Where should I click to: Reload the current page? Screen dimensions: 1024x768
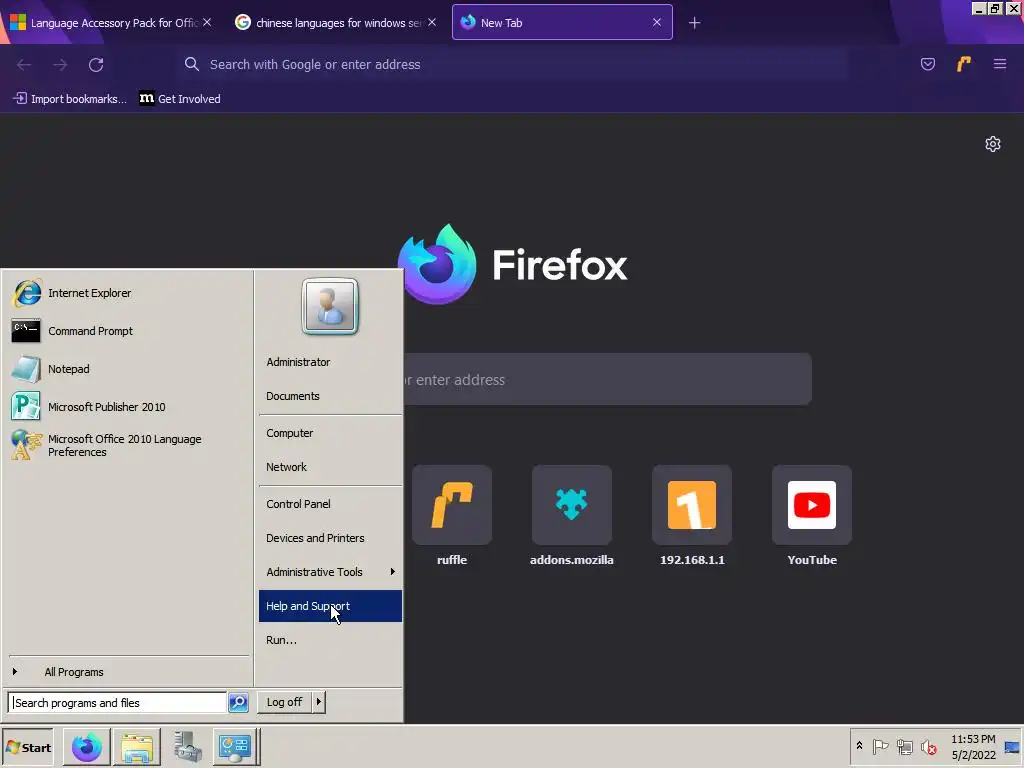click(x=96, y=65)
